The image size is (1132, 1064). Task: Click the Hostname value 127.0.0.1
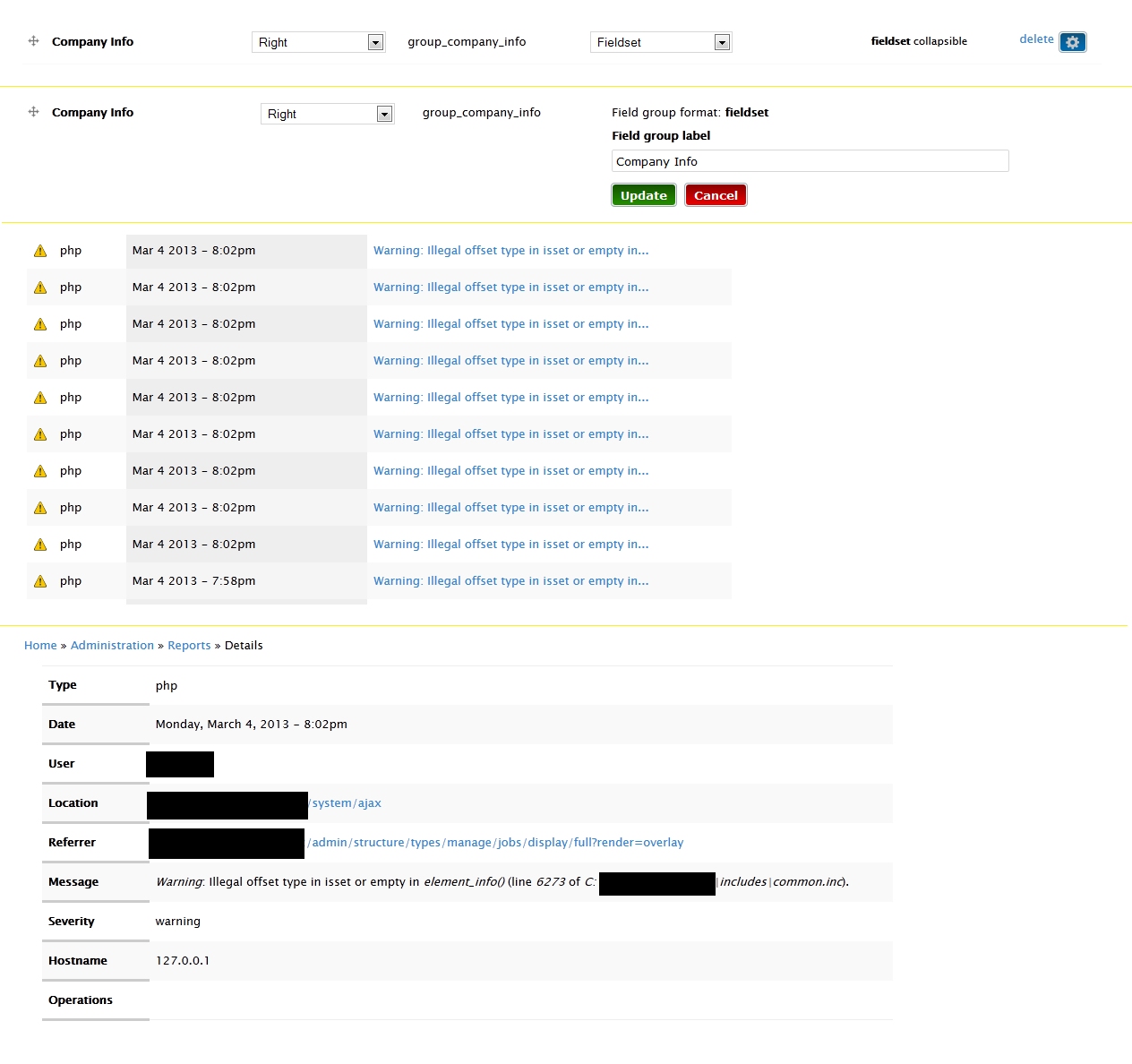183,961
